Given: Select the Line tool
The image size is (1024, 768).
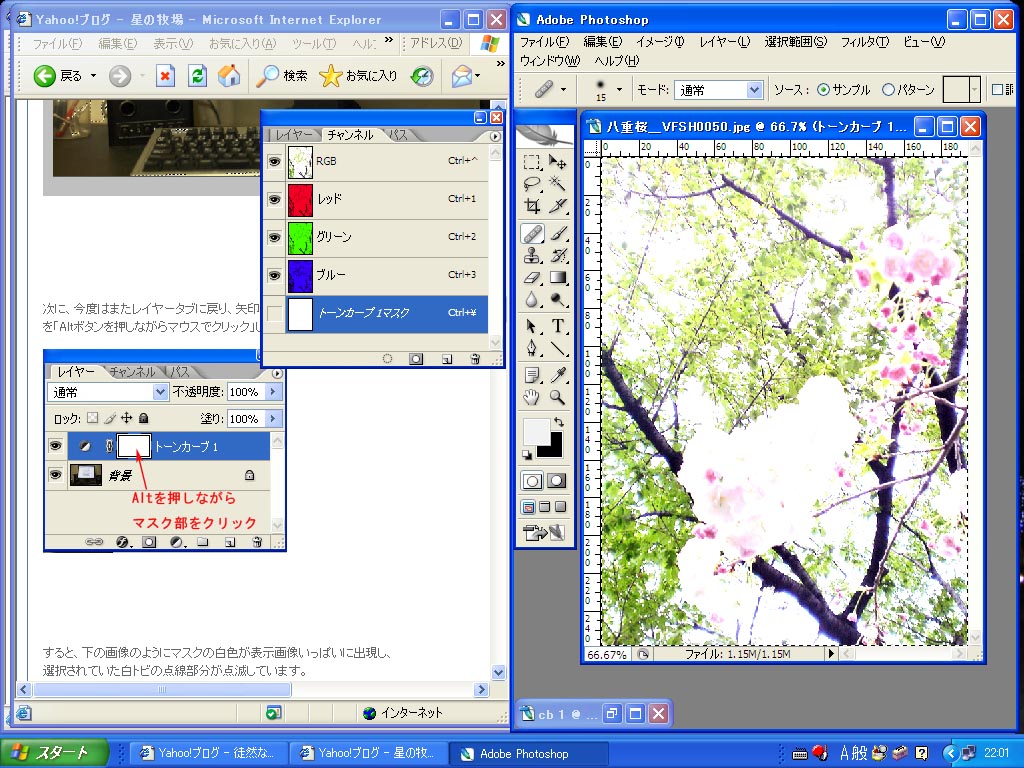Looking at the screenshot, I should point(557,348).
